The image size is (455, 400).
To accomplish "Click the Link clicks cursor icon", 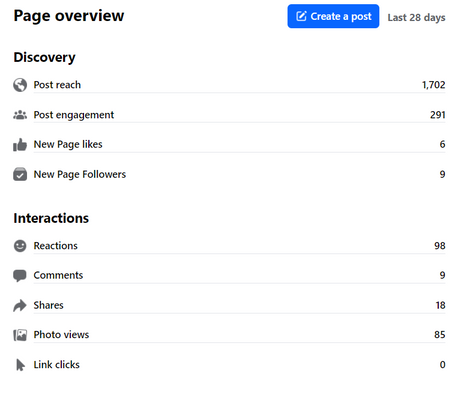I will (20, 365).
